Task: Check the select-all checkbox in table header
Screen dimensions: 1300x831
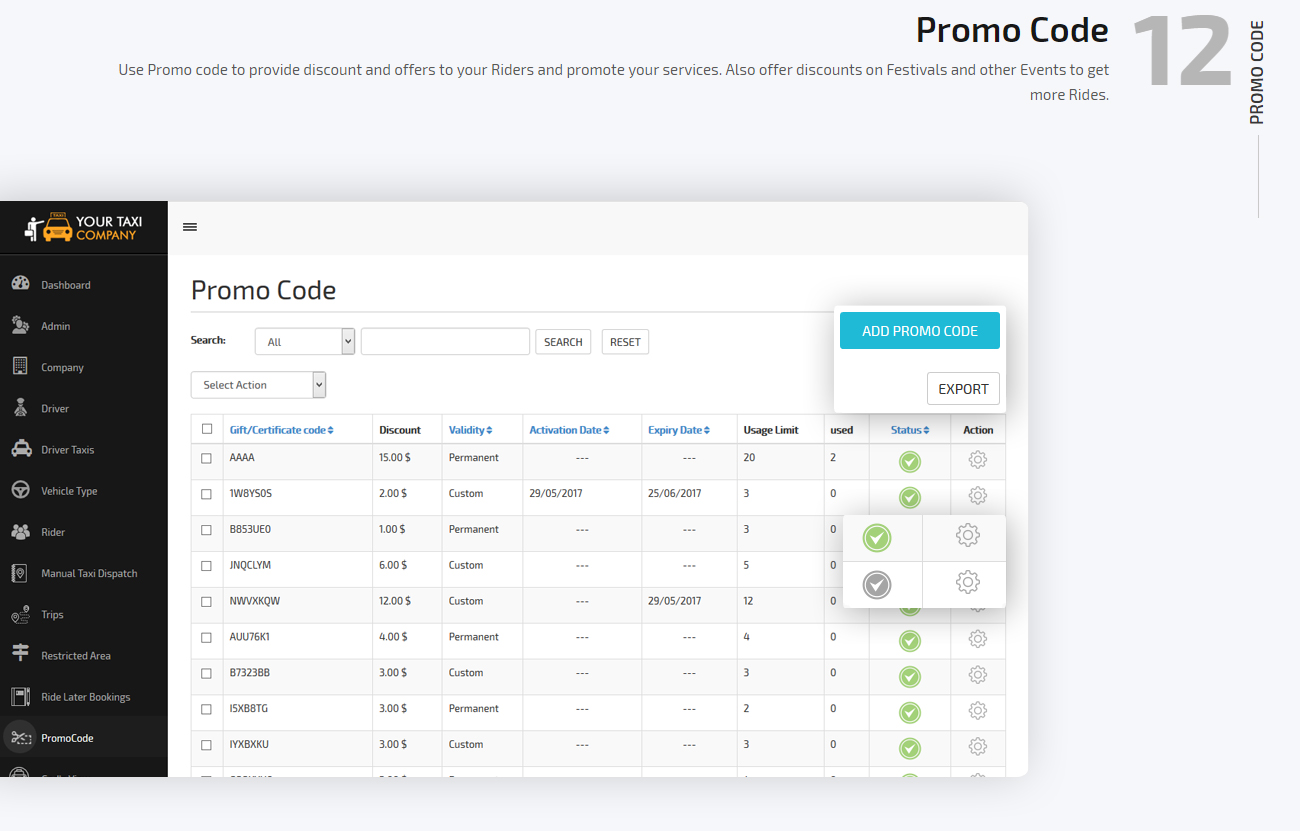Action: [207, 428]
